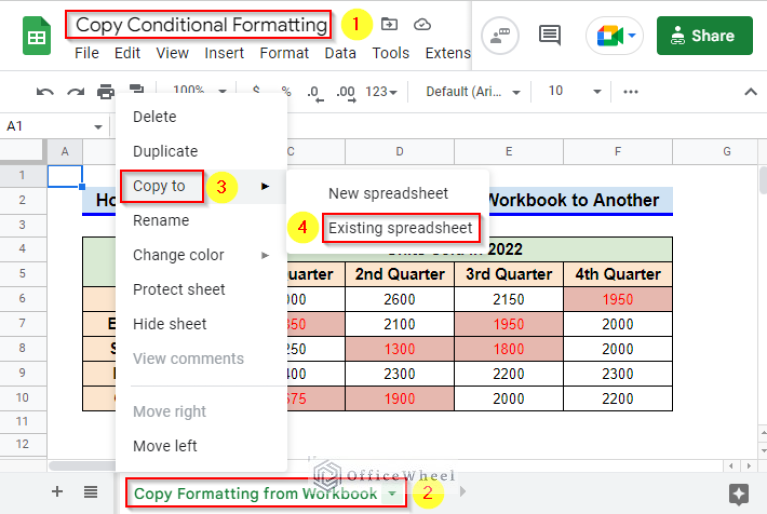Click the Google Meet call button
767x514 pixels.
point(610,36)
